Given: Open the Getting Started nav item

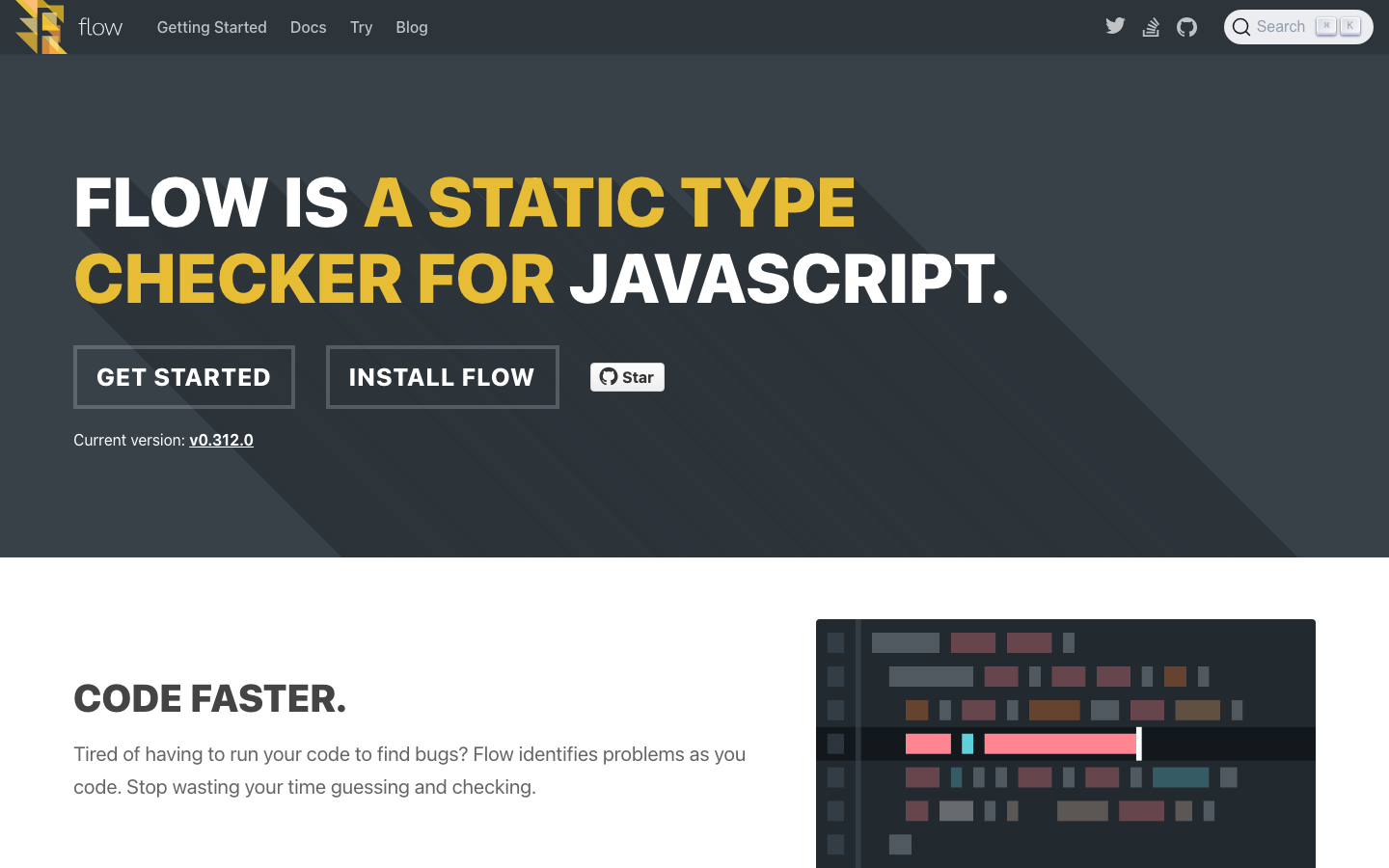Looking at the screenshot, I should (211, 27).
